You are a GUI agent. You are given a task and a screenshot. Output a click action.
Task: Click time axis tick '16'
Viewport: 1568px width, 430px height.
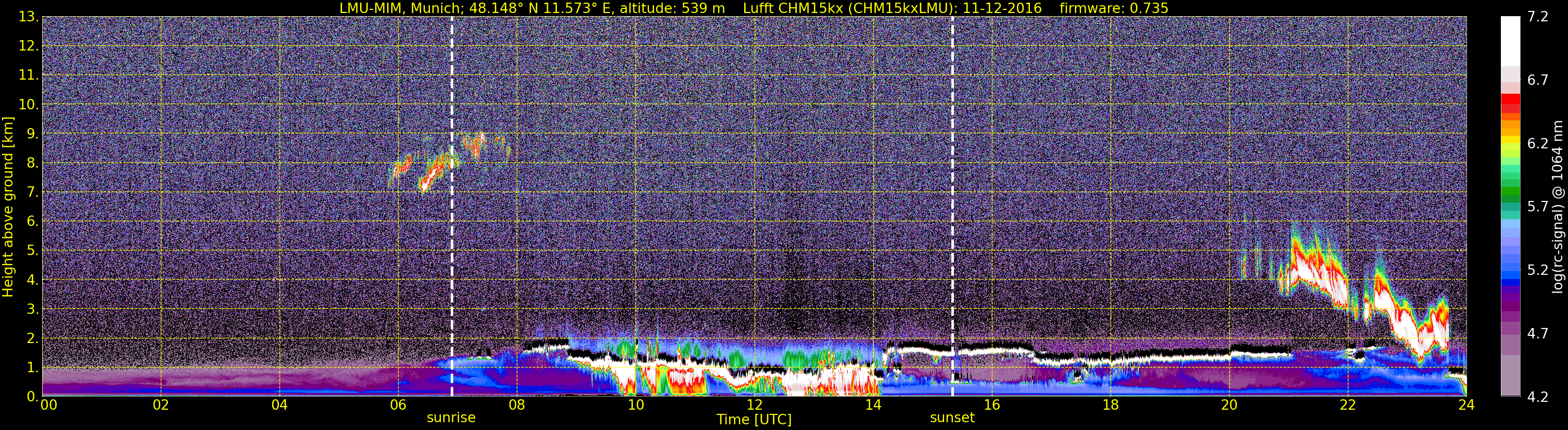pos(991,406)
